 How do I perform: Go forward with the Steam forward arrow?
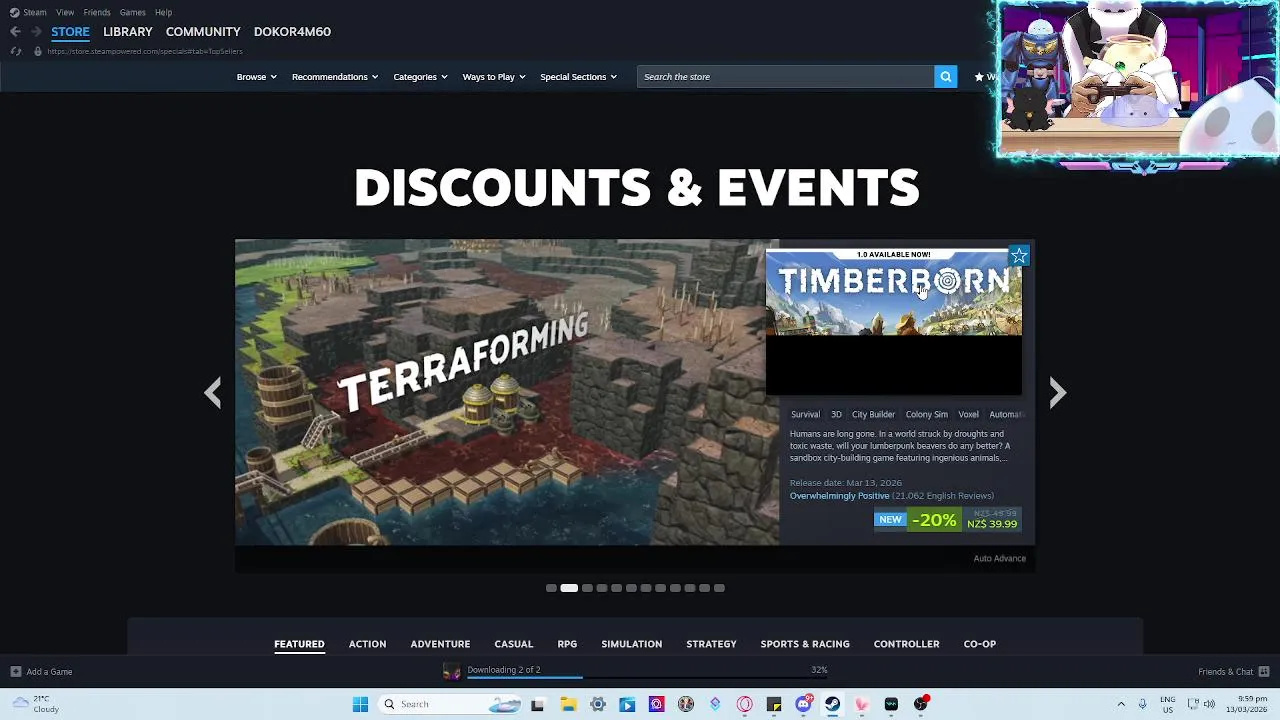[x=36, y=32]
